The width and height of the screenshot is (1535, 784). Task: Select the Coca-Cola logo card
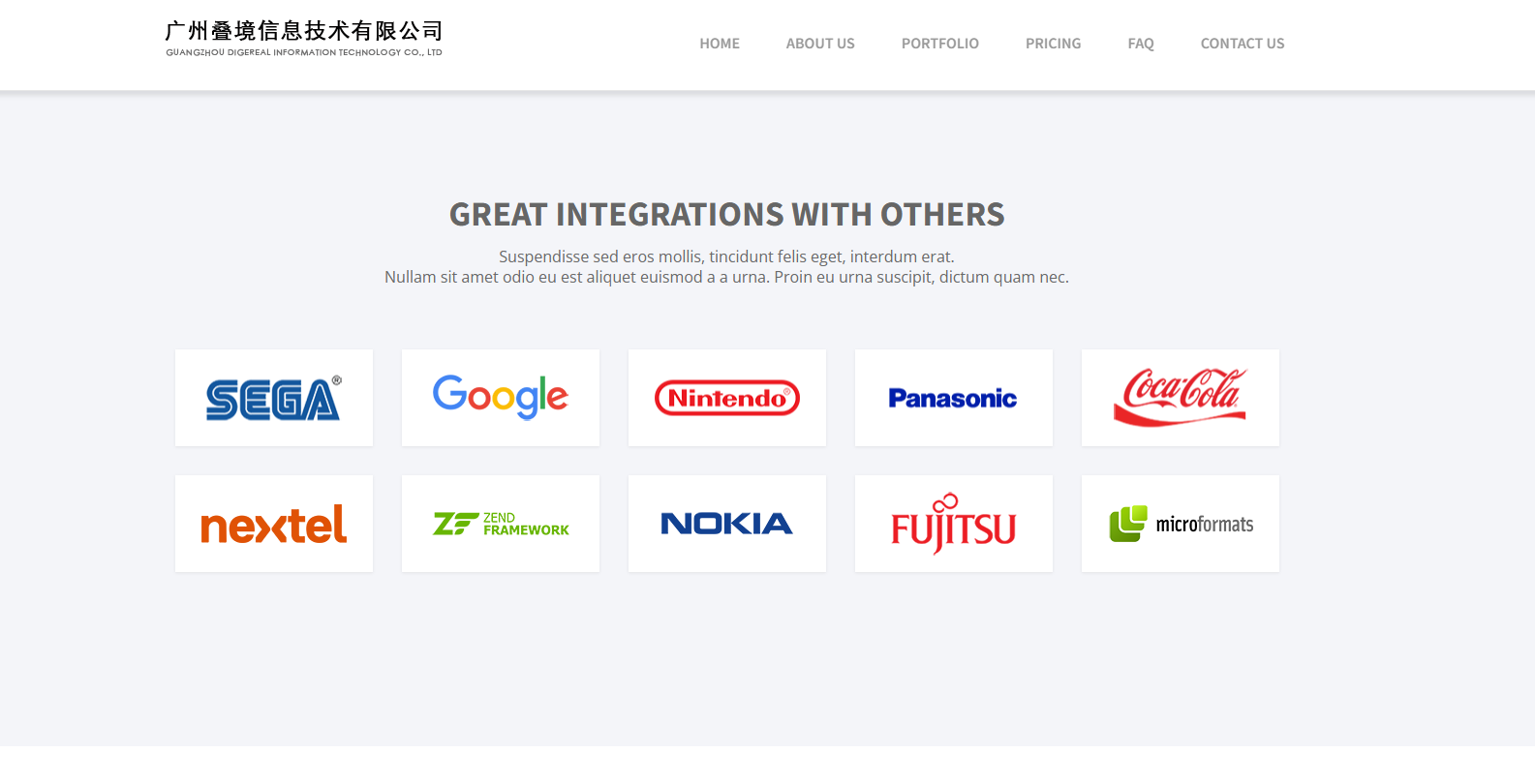[1180, 398]
